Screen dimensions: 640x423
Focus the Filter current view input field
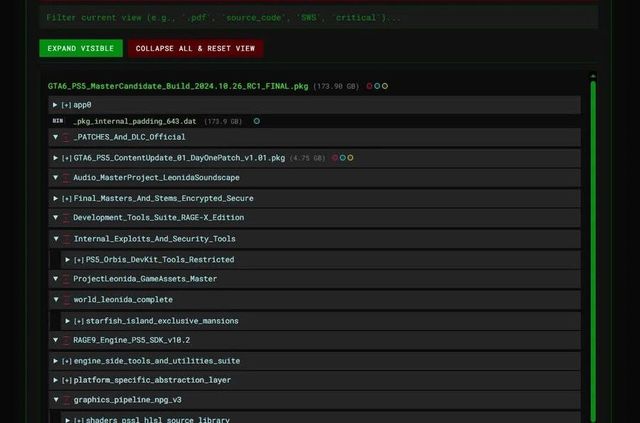(318, 17)
